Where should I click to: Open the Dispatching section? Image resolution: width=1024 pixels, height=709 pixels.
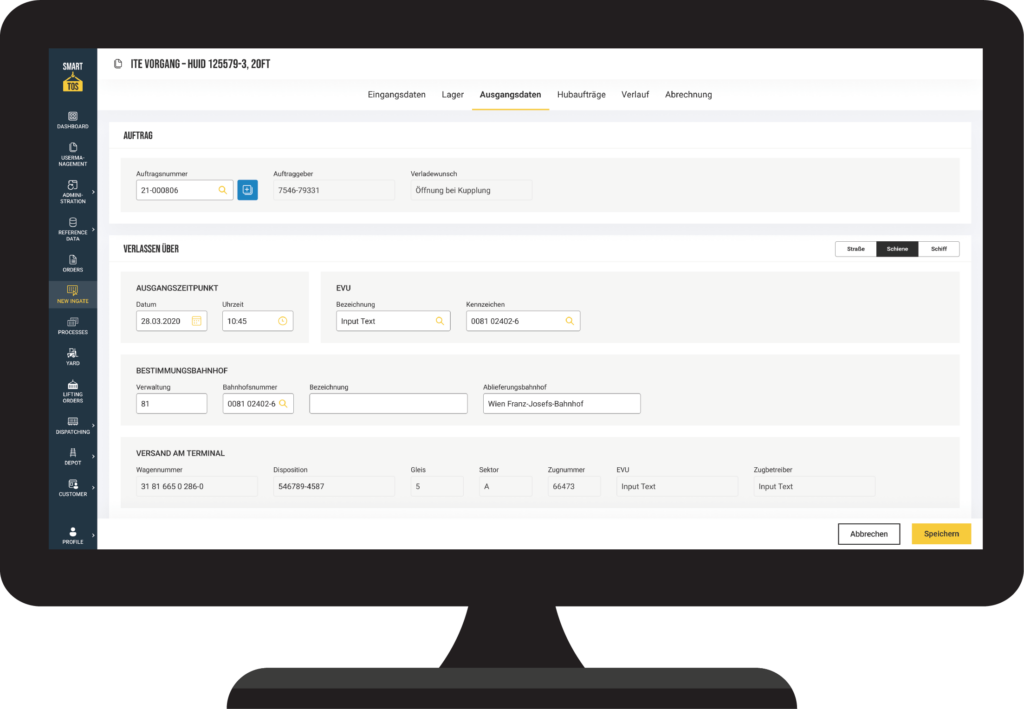[x=72, y=423]
